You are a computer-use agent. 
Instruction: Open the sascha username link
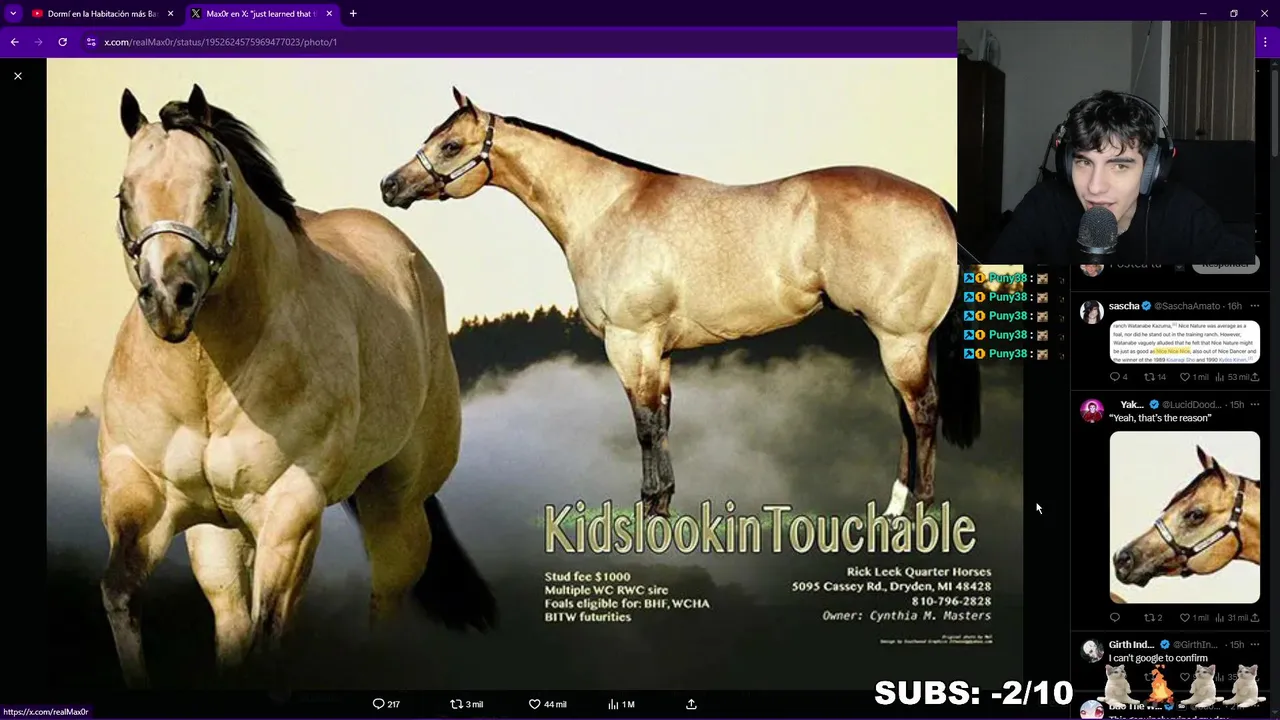[1124, 306]
